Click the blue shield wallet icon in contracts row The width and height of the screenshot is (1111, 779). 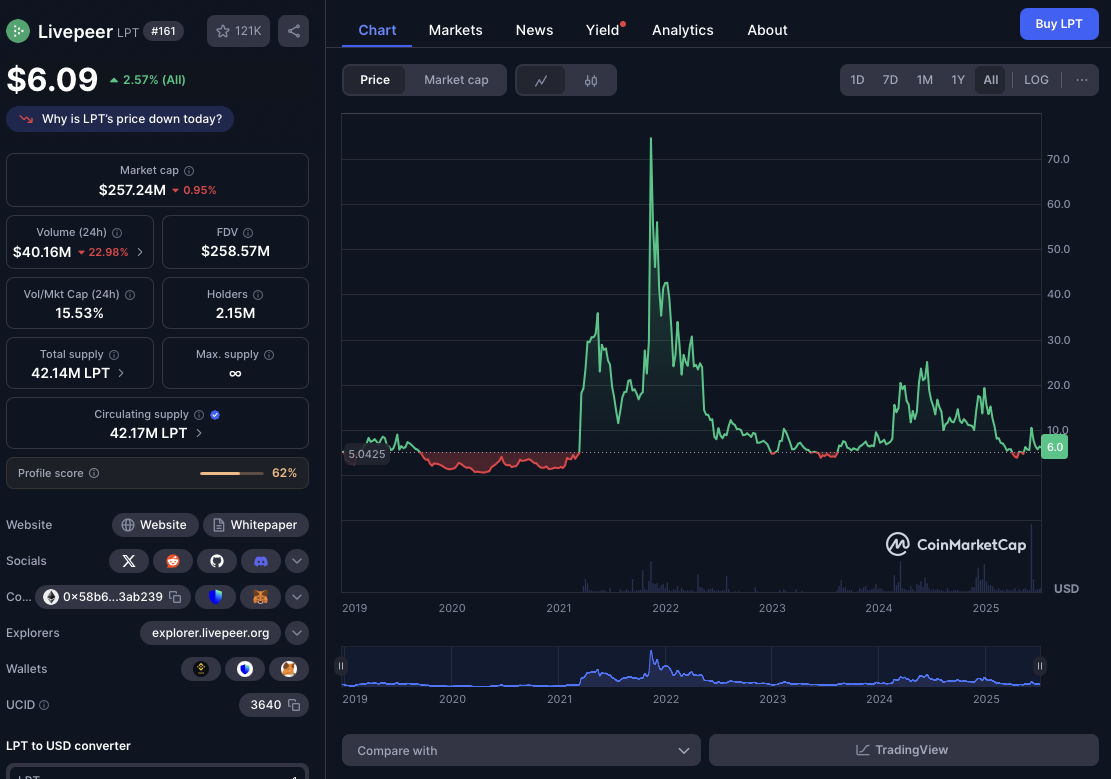(x=215, y=597)
